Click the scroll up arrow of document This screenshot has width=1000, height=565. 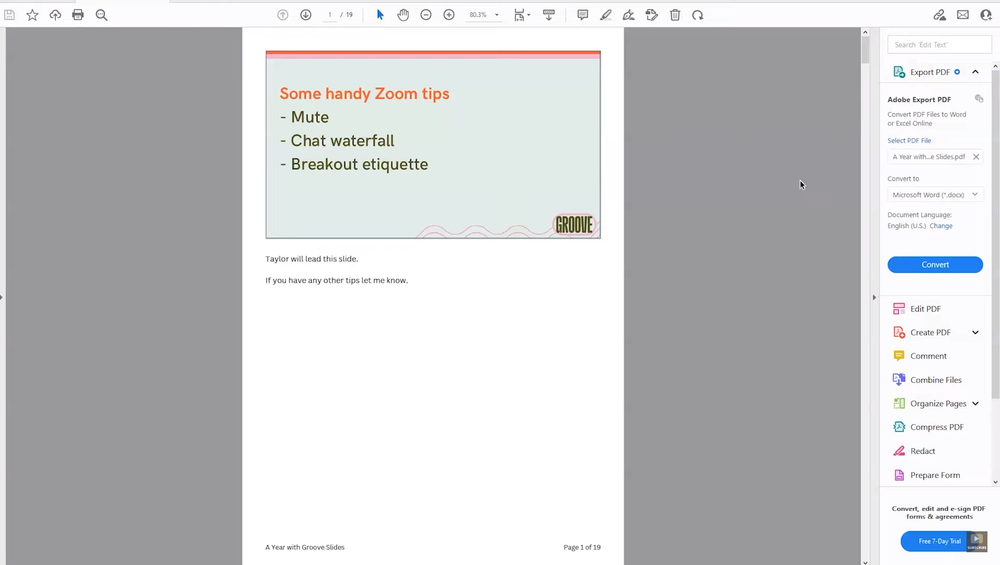point(865,32)
